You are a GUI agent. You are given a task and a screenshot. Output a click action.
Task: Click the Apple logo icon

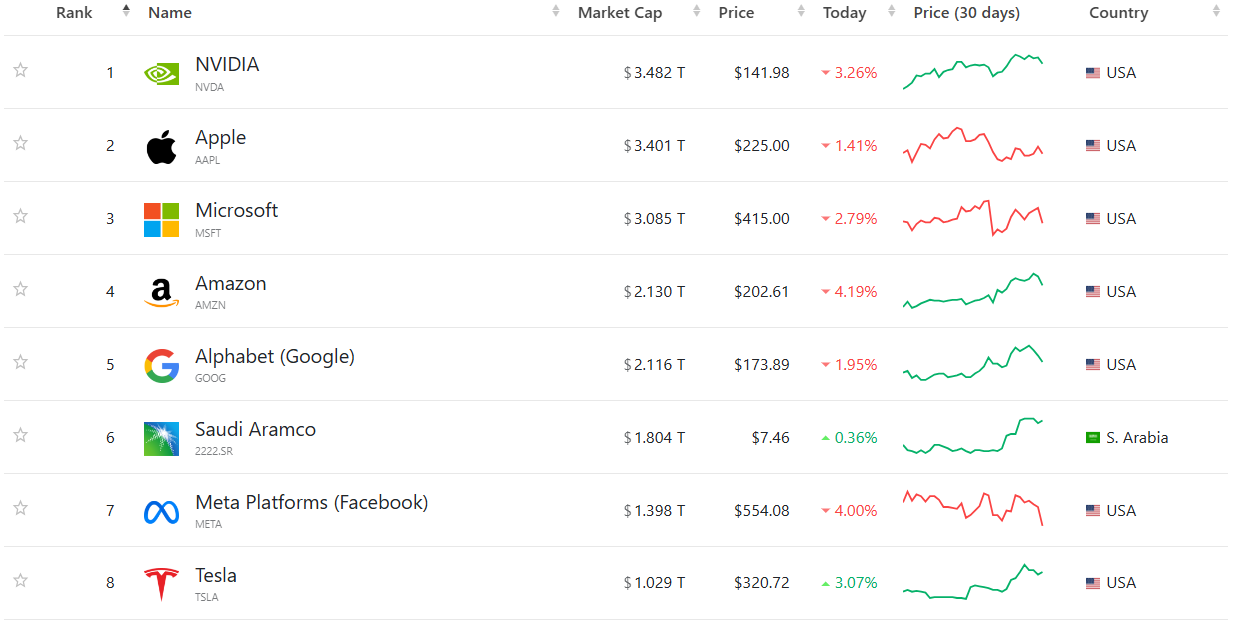161,146
